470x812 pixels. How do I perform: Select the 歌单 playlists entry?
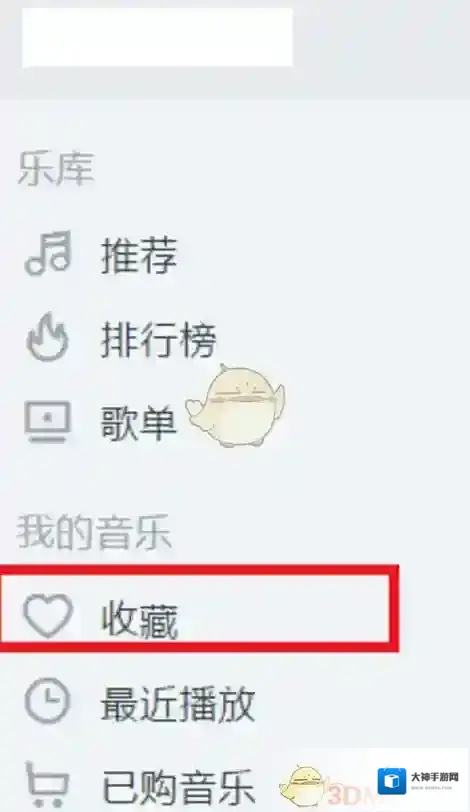(x=139, y=423)
